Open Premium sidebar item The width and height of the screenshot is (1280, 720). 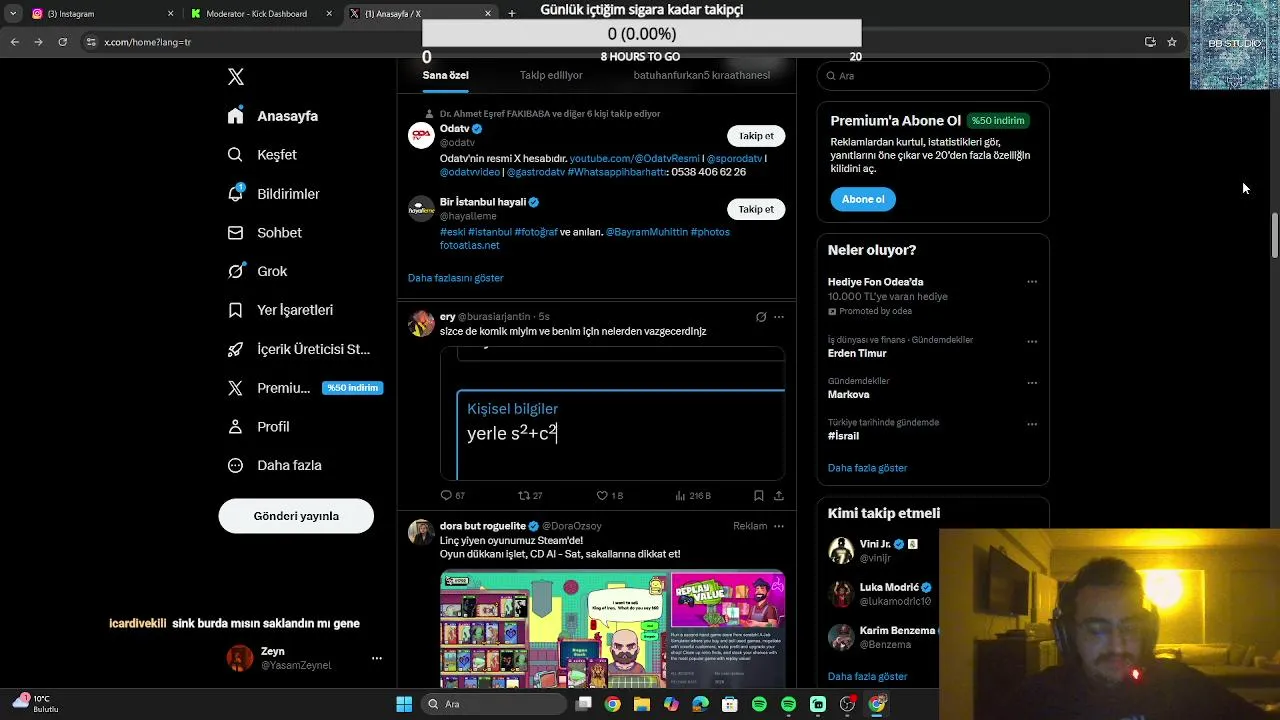coord(305,388)
